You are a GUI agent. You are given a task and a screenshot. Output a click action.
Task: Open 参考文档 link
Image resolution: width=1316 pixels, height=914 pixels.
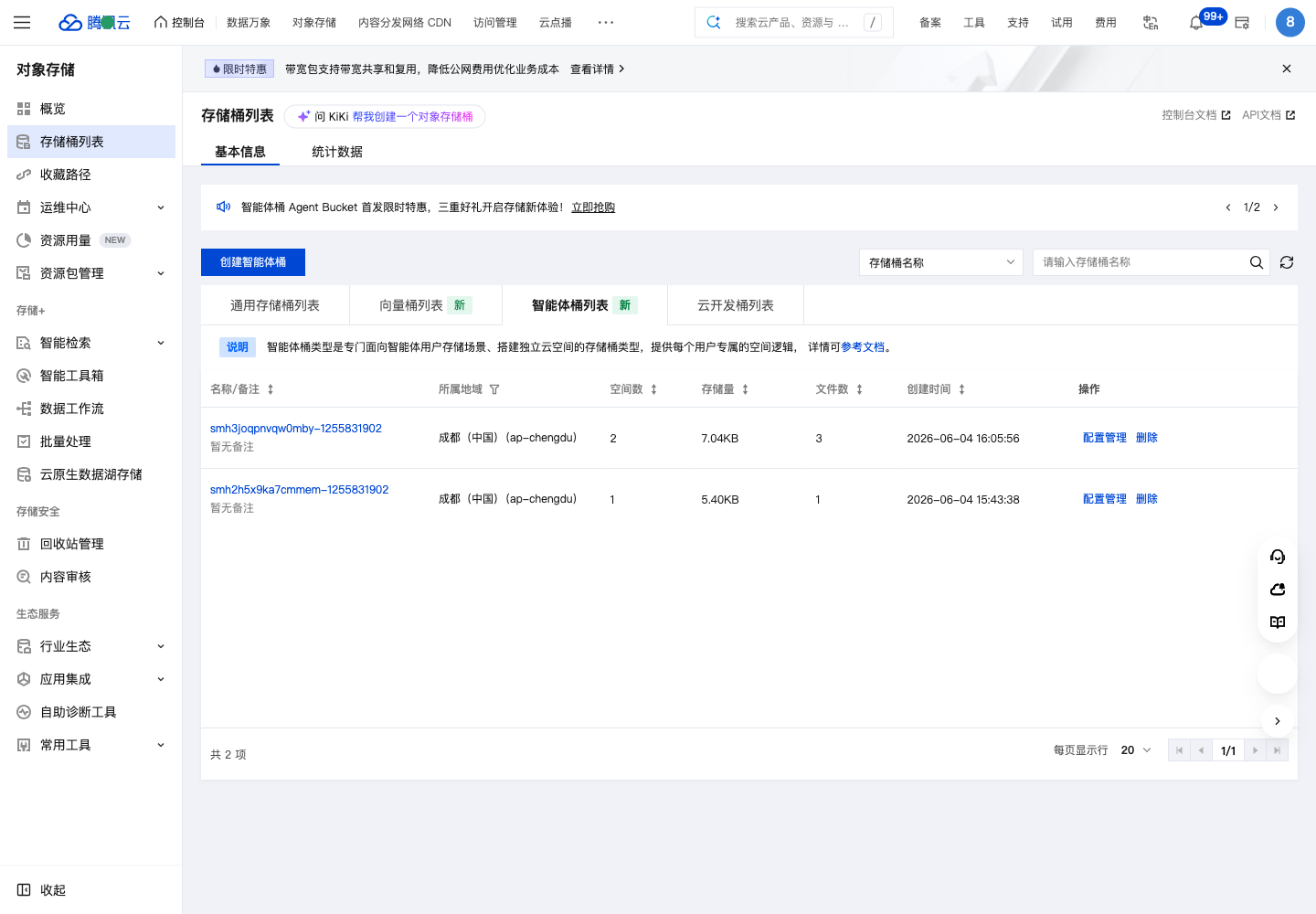[863, 347]
